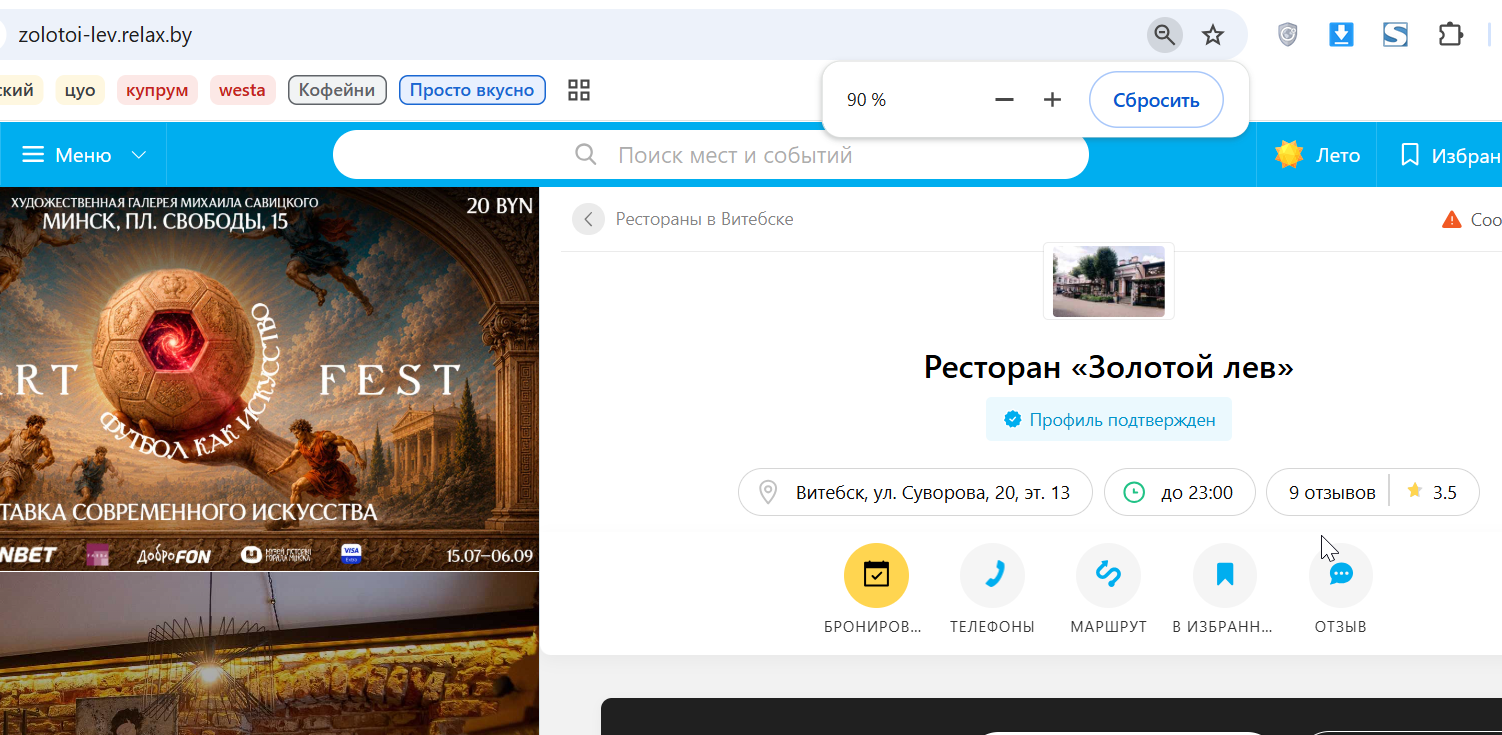Screen dimensions: 1502x735
Task: Click the blue S extension icon
Action: (x=1395, y=35)
